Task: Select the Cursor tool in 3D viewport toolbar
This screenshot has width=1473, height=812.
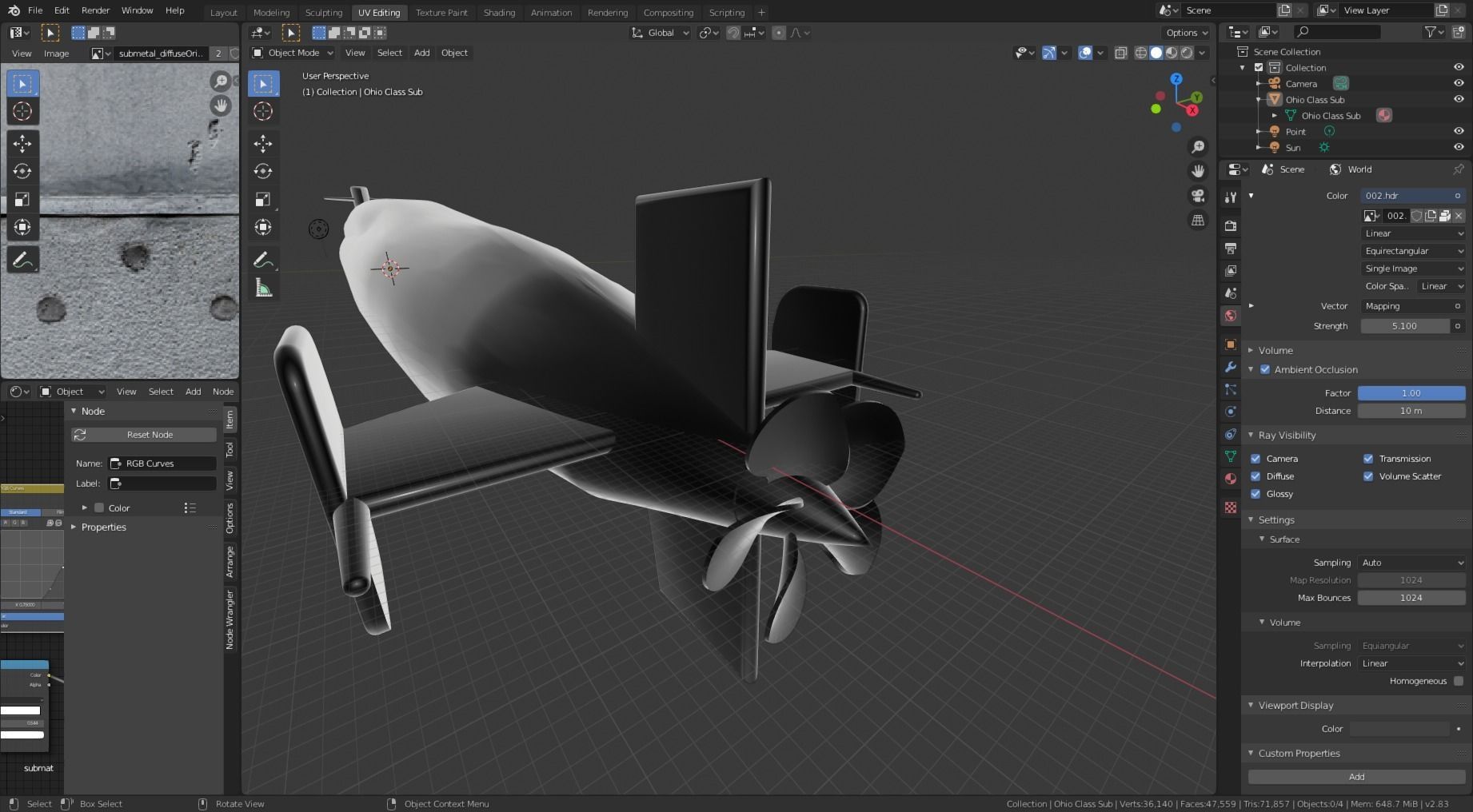Action: (x=263, y=111)
